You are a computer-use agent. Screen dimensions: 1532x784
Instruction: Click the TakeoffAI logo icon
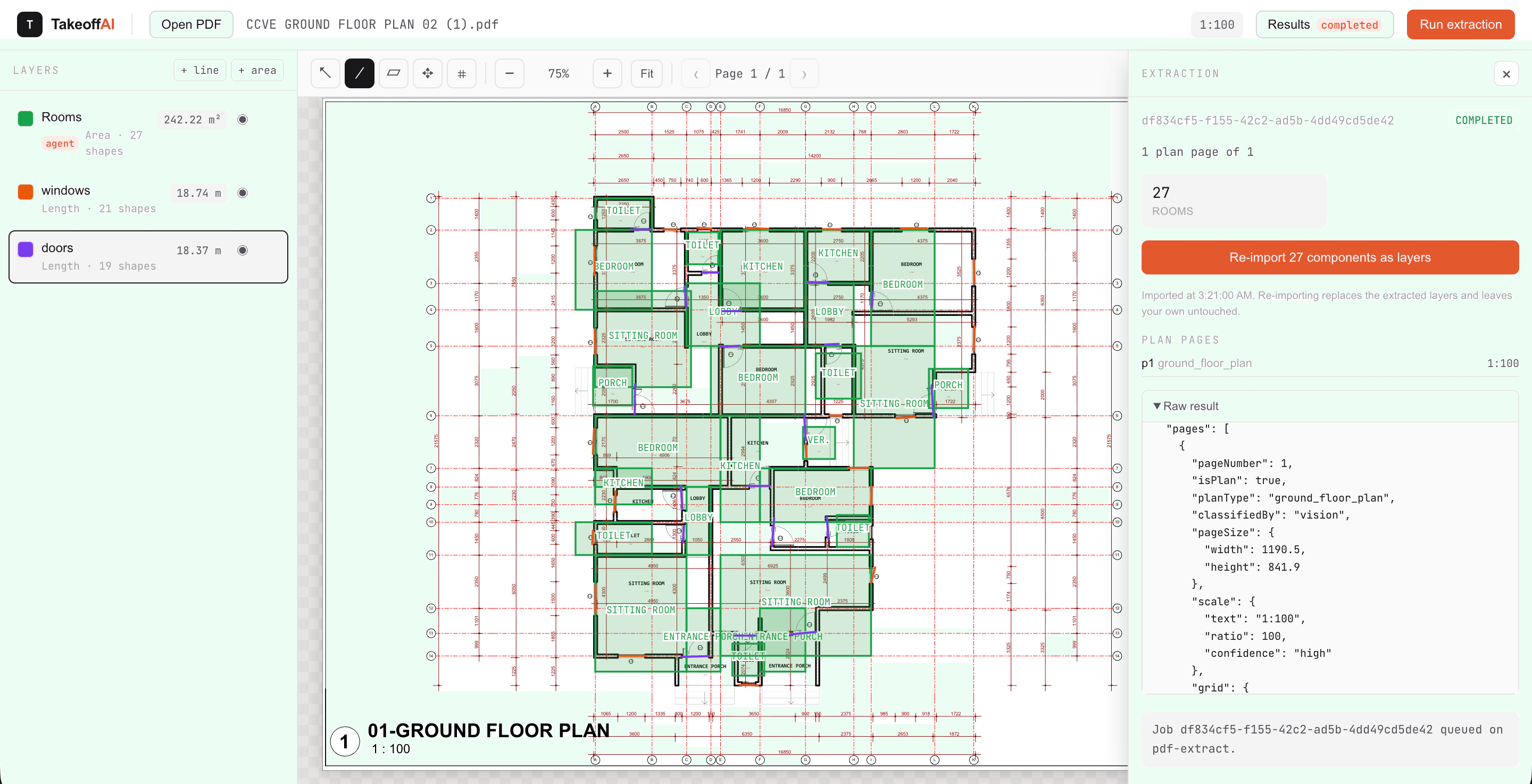pyautogui.click(x=29, y=24)
